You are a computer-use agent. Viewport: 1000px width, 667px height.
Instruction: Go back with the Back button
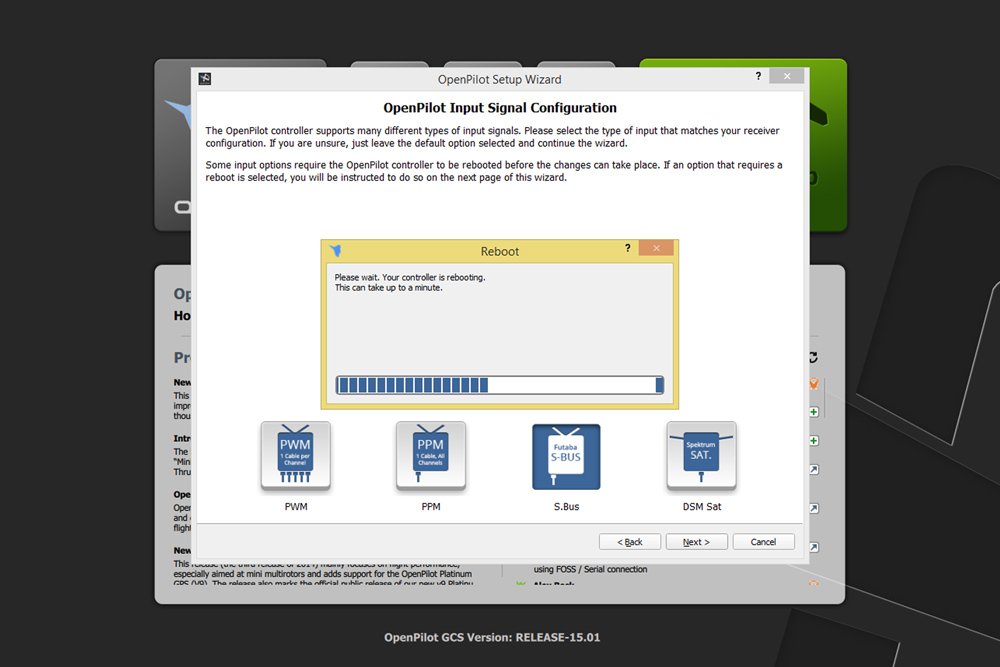629,541
